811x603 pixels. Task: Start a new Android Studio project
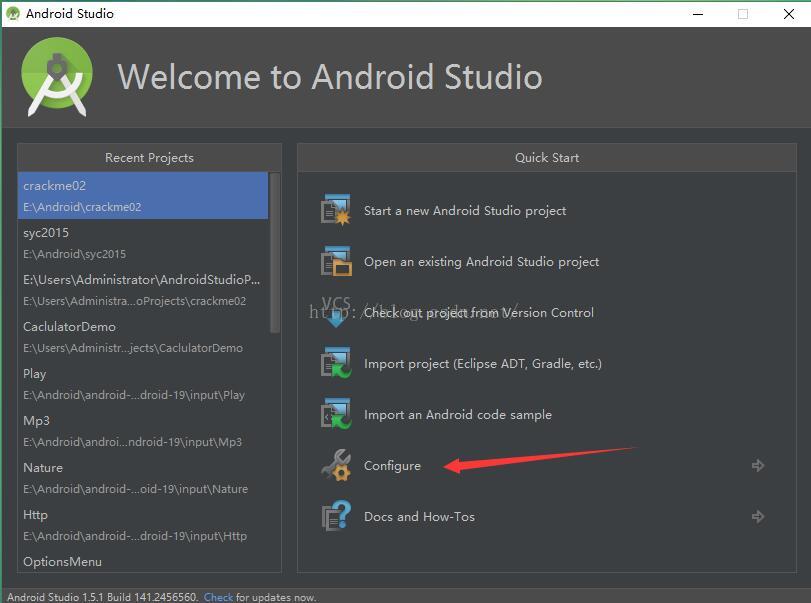tap(464, 210)
